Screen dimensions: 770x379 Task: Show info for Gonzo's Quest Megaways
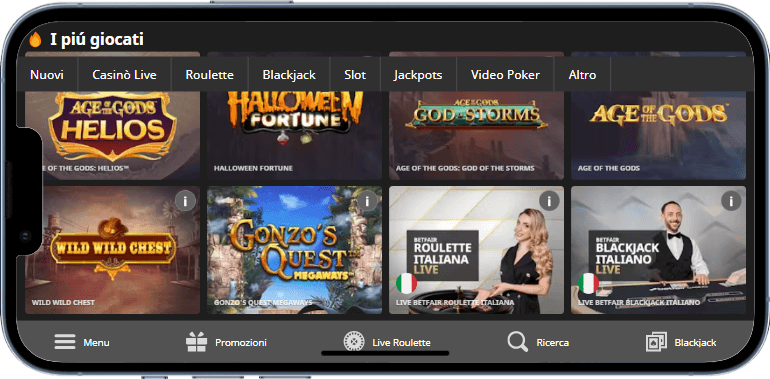pos(367,201)
